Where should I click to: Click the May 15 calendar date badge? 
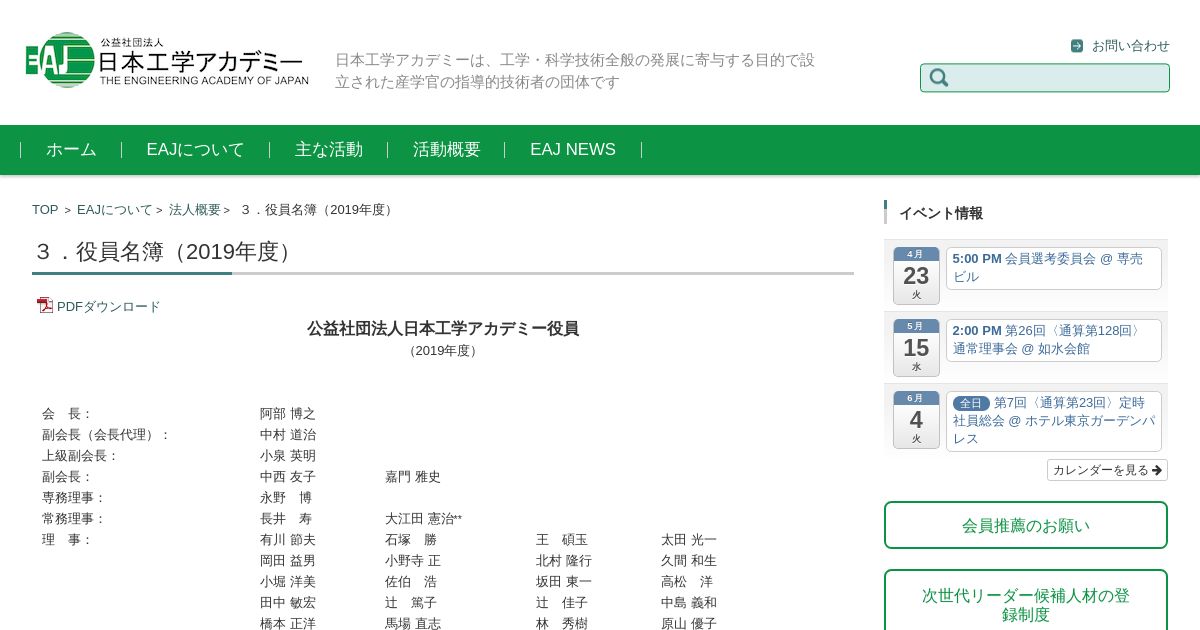click(916, 347)
